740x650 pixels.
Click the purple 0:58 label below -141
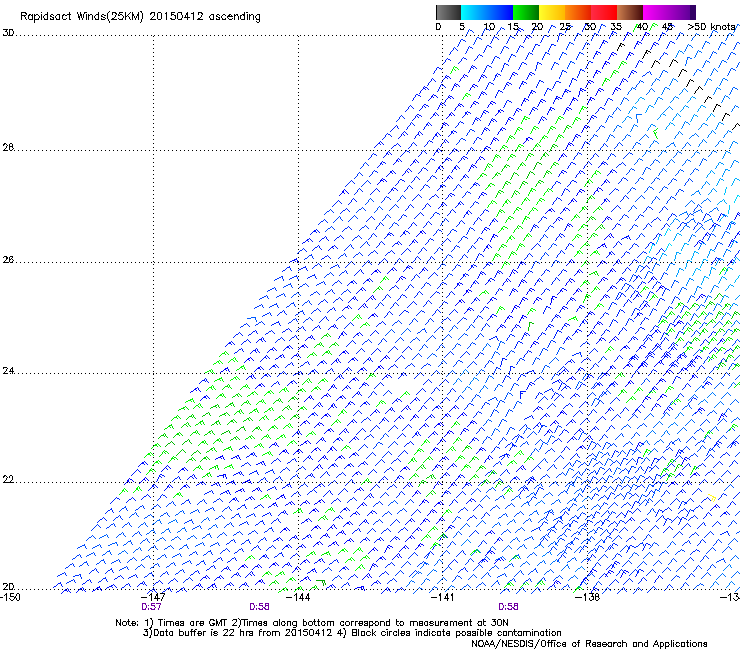tap(508, 607)
